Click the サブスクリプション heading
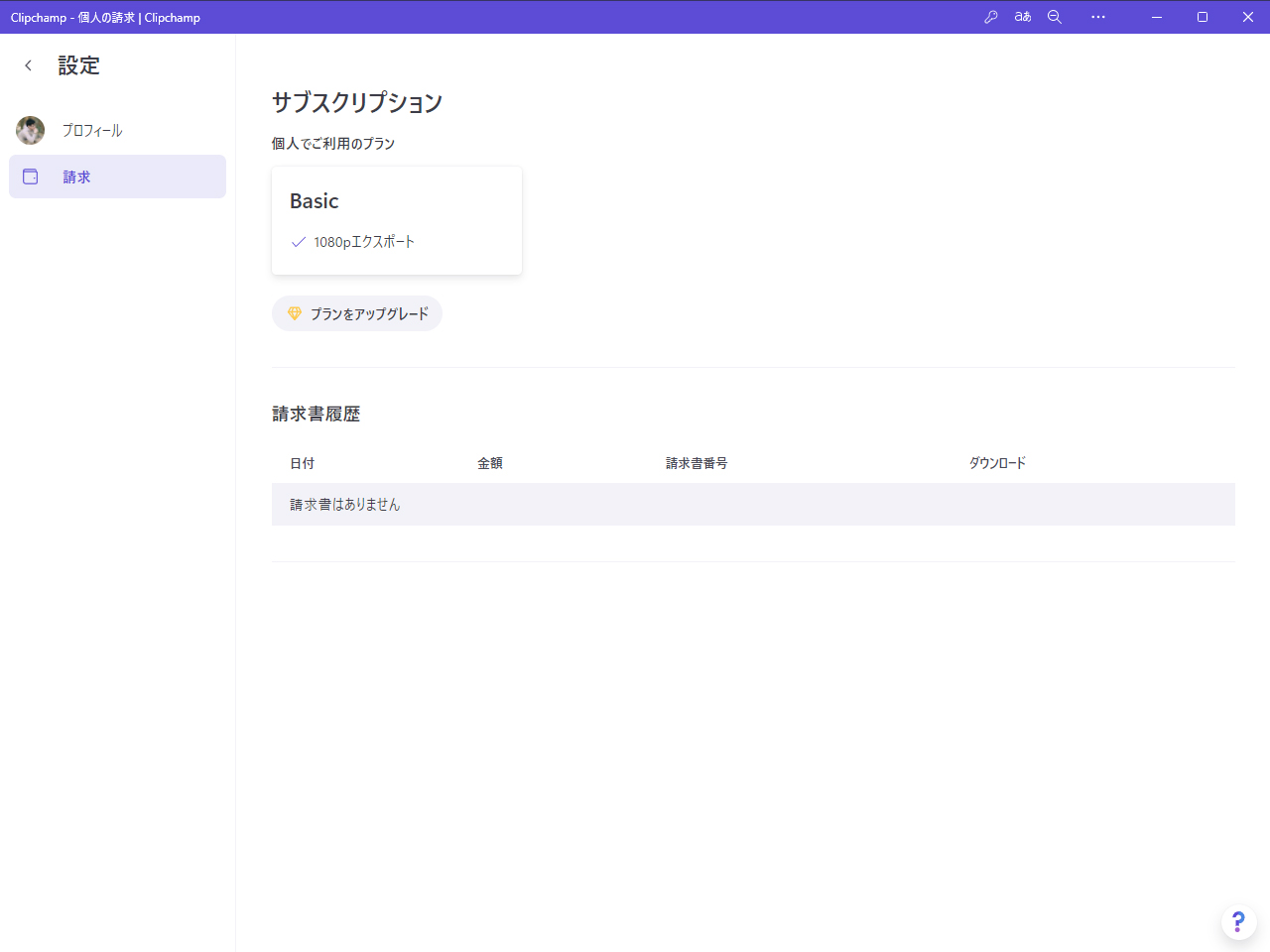Viewport: 1270px width, 952px height. click(356, 102)
